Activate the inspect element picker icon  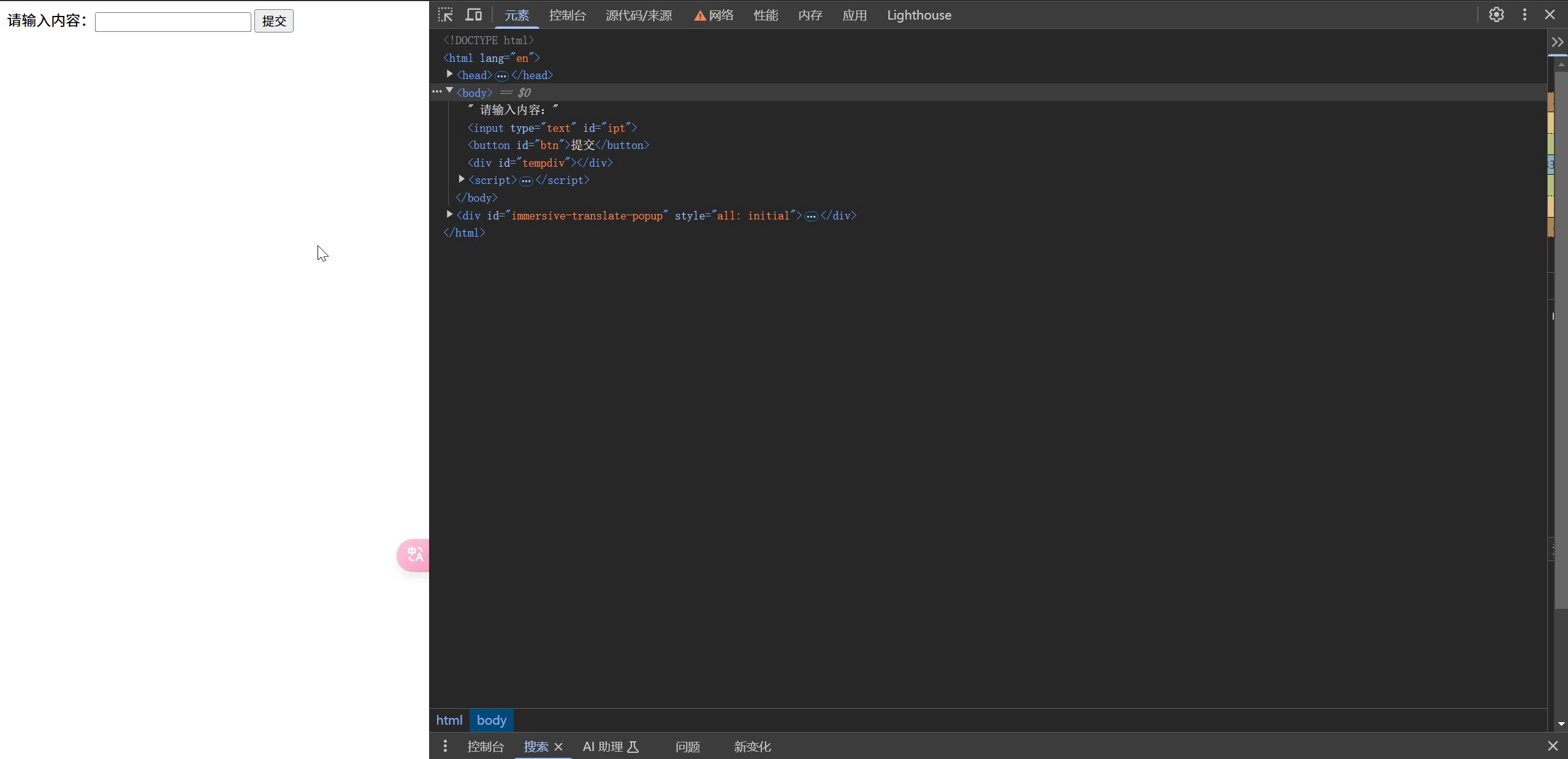click(x=446, y=15)
